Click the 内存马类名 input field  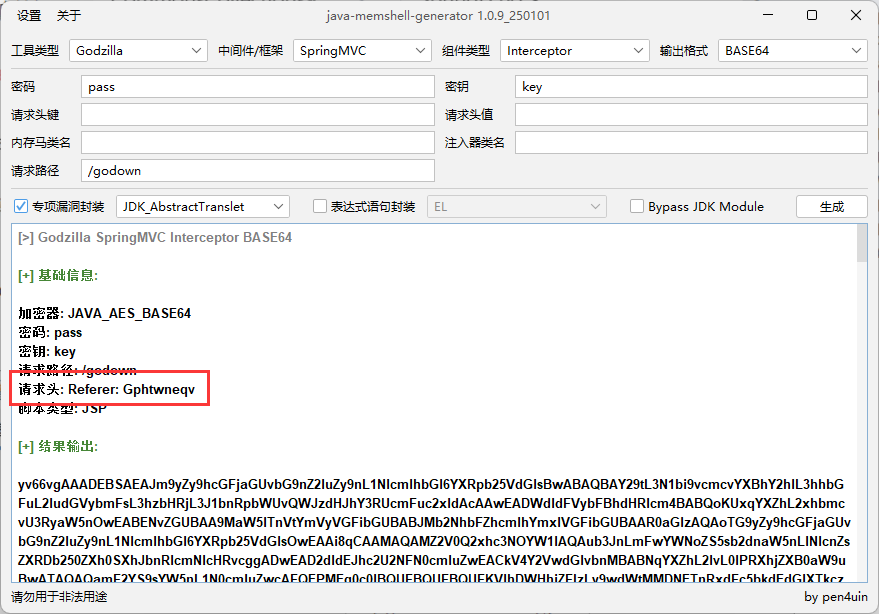click(257, 143)
